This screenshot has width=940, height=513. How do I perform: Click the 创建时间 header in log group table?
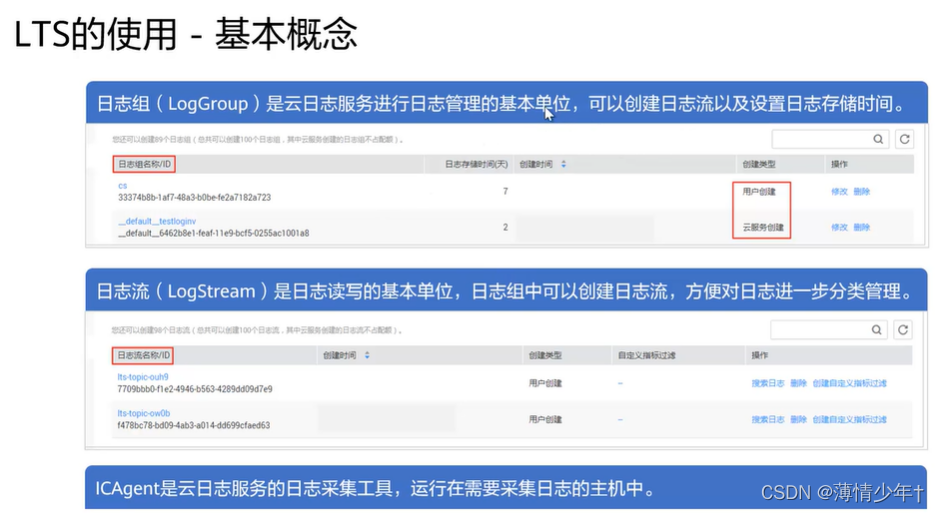click(536, 164)
